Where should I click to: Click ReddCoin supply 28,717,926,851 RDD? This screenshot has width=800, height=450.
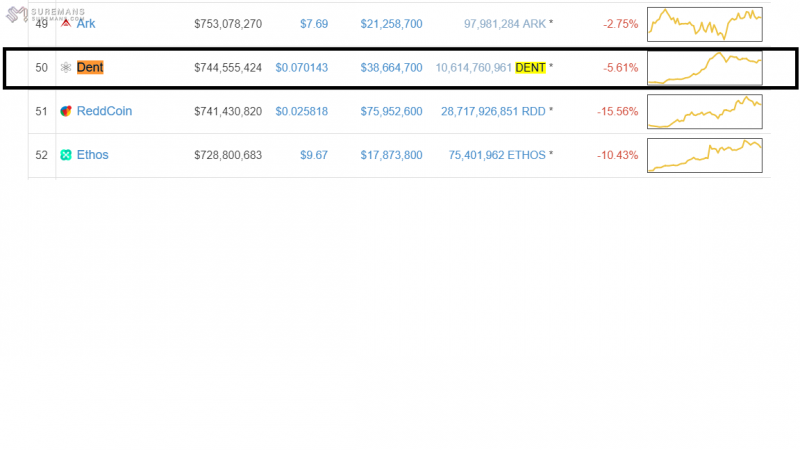click(493, 112)
